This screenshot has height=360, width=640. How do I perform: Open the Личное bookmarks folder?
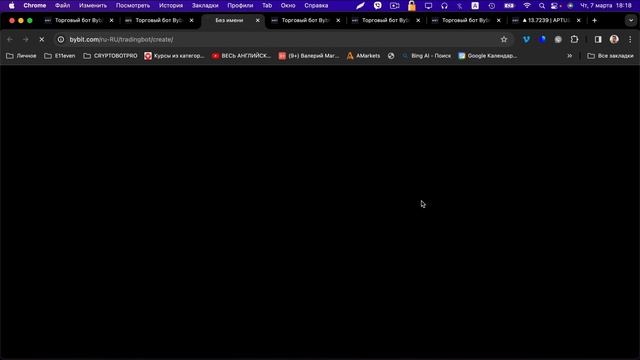click(x=21, y=56)
